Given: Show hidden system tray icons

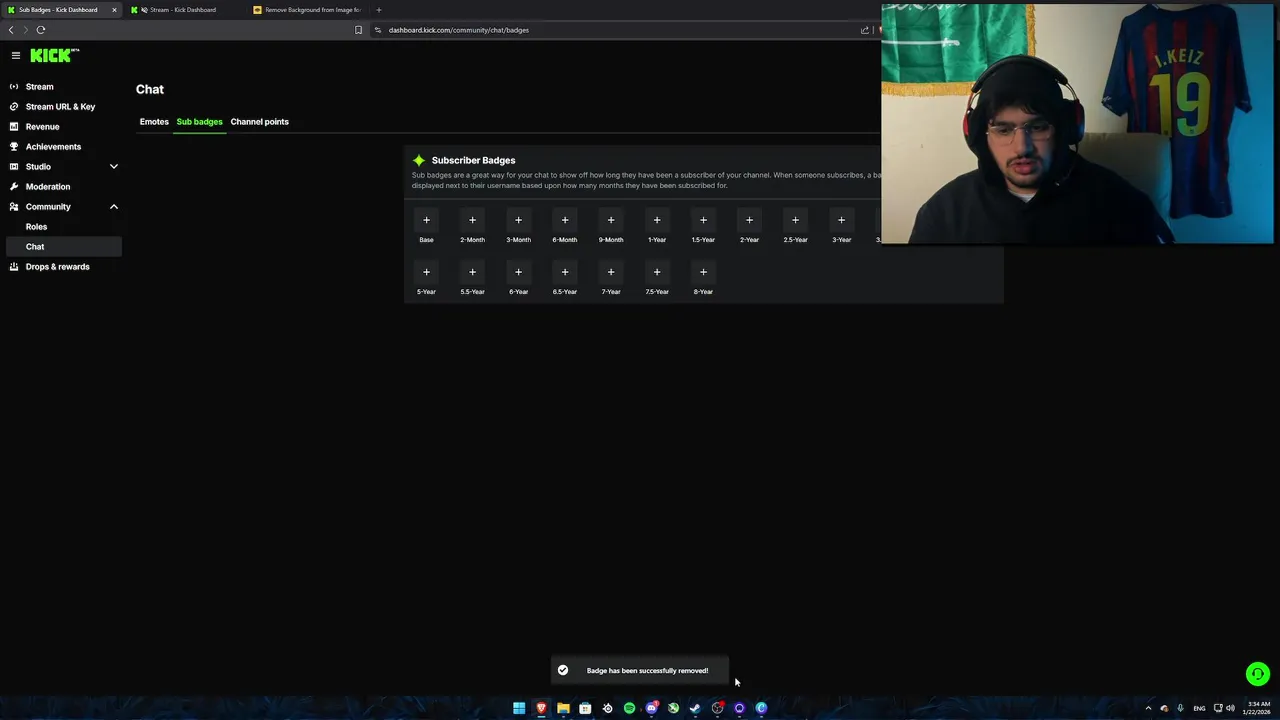Looking at the screenshot, I should coord(1148,708).
